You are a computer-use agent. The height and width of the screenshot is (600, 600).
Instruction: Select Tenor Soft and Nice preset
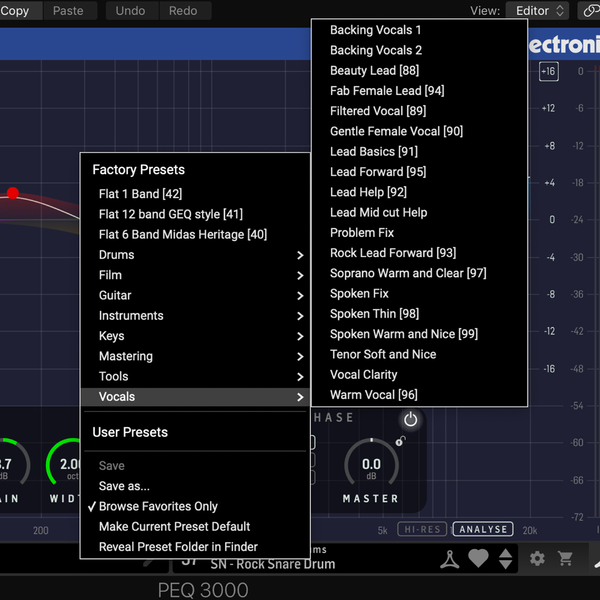419,354
